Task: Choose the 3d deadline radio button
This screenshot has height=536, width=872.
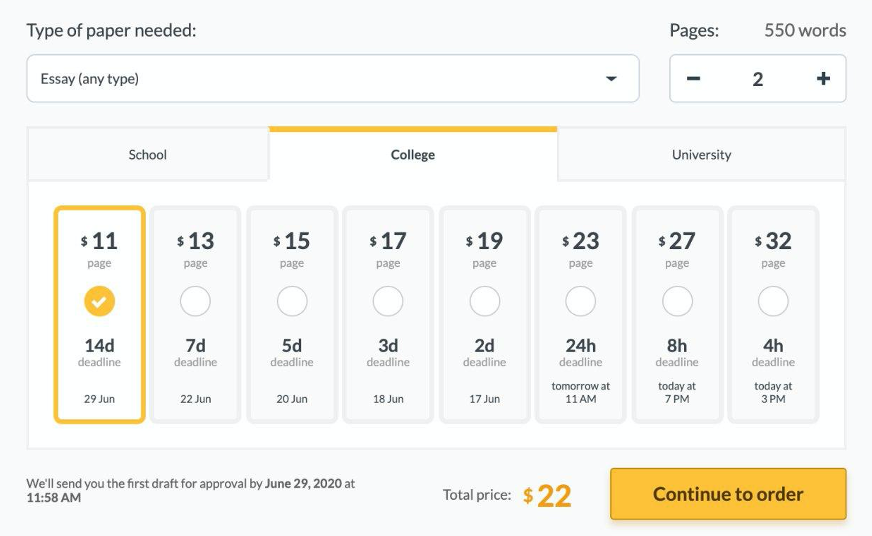Action: [388, 300]
